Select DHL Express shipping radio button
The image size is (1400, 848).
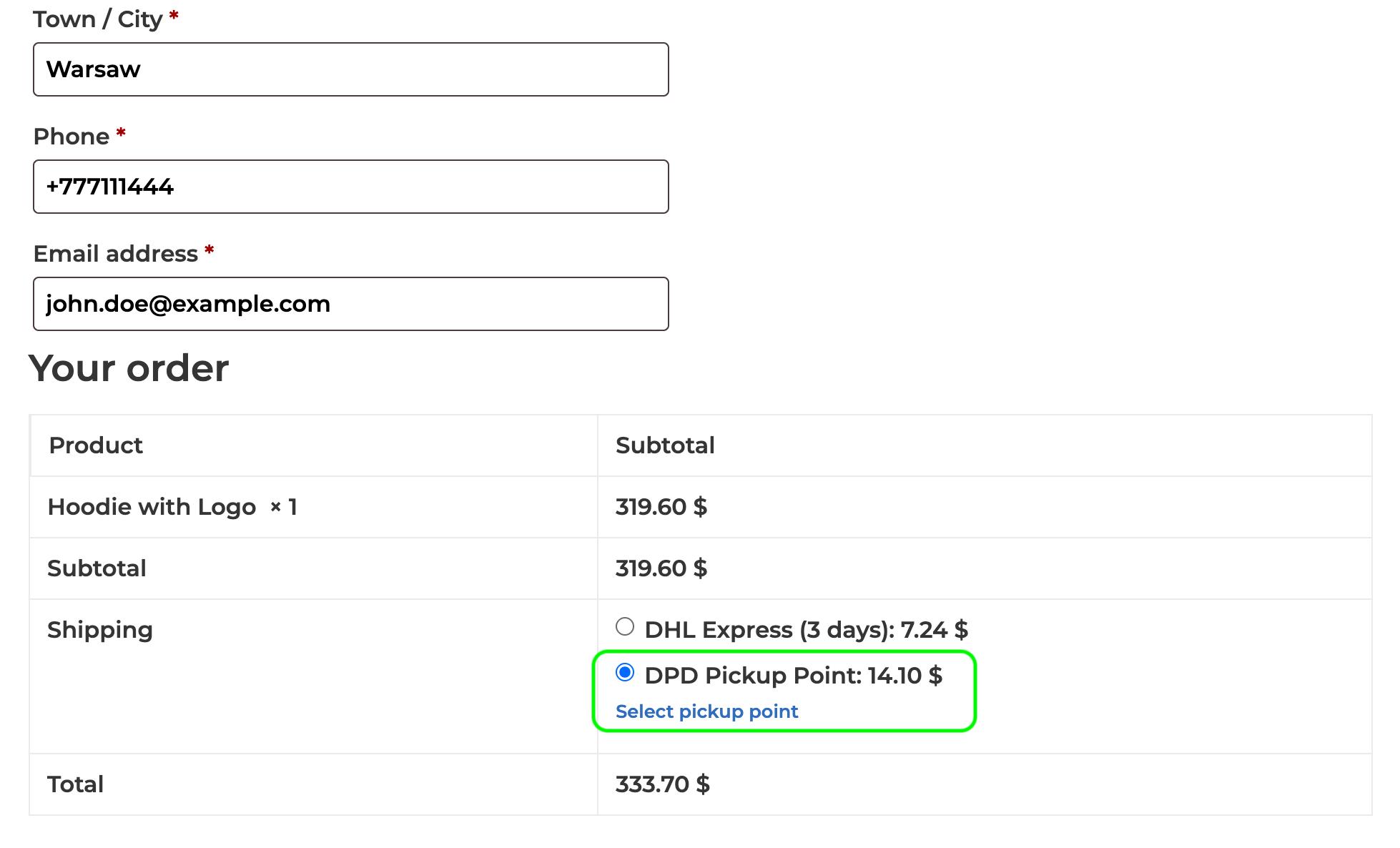(624, 627)
